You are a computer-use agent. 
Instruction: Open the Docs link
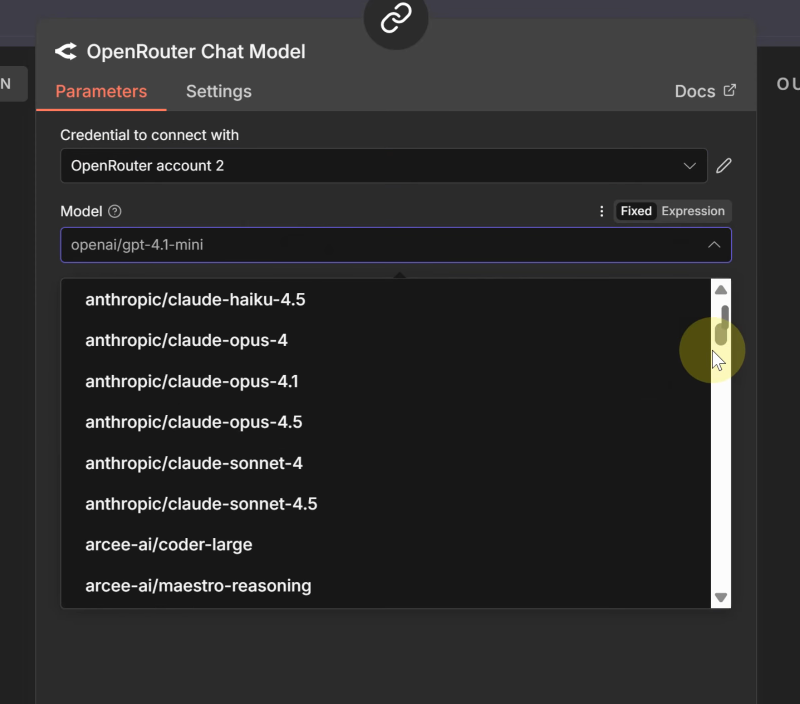coord(695,91)
